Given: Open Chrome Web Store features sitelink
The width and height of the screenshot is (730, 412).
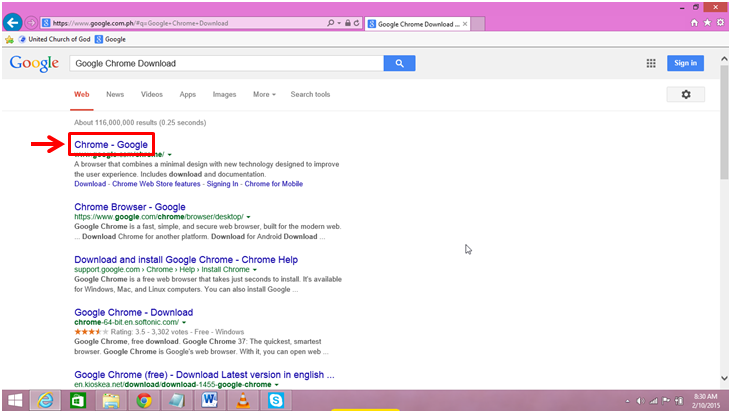Looking at the screenshot, I should click(156, 184).
